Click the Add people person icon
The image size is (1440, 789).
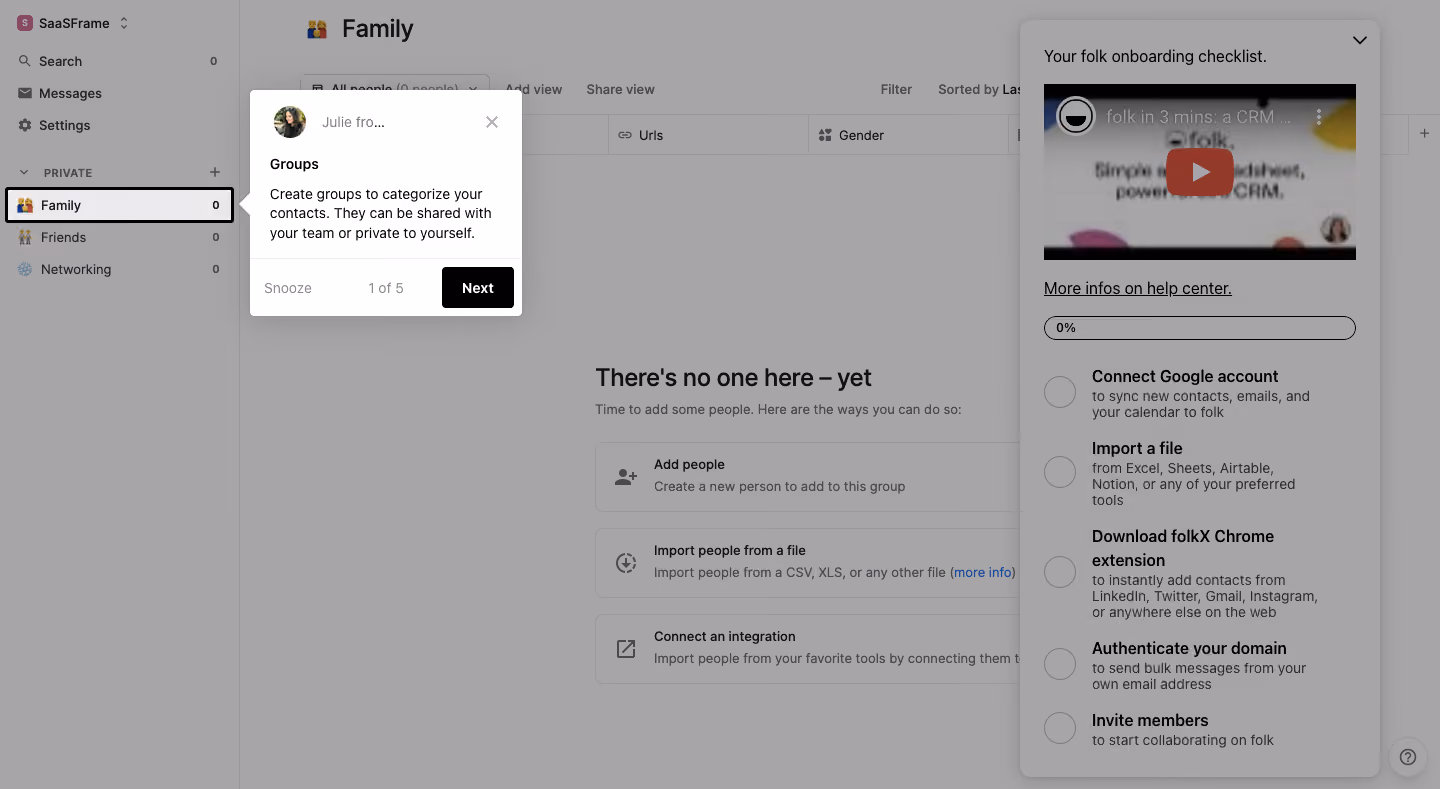(x=626, y=477)
